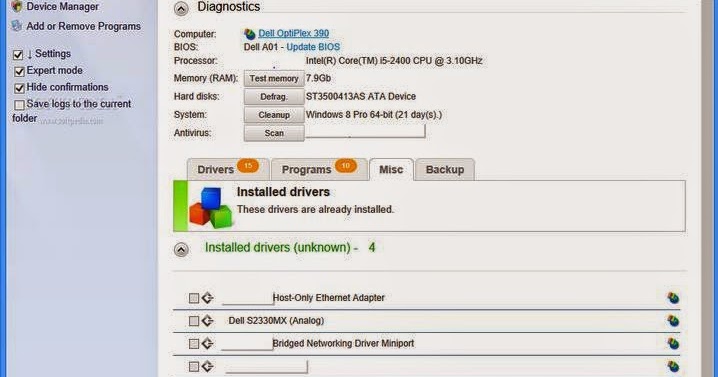Image resolution: width=718 pixels, height=377 pixels.
Task: Open web search icon for Bridged Networking Driver Miniport
Action: pos(673,344)
